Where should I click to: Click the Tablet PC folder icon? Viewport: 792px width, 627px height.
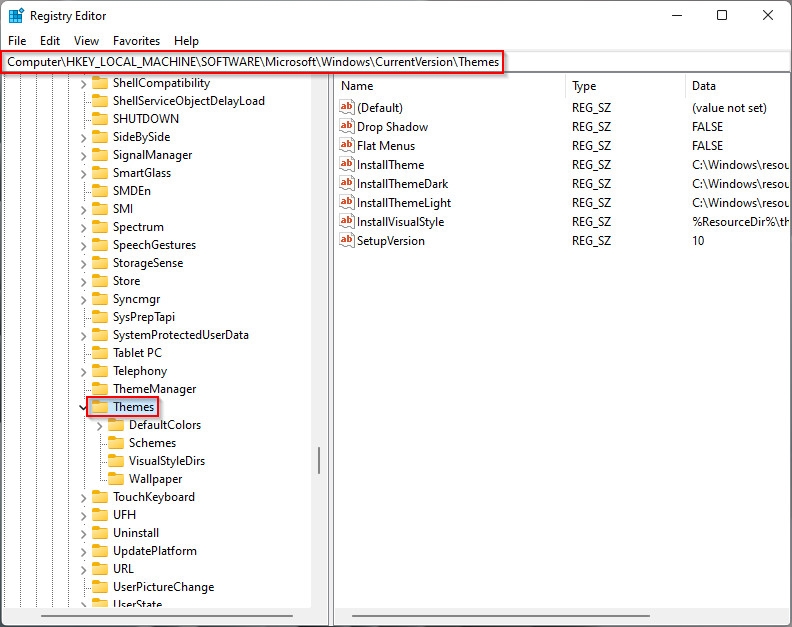tap(100, 353)
